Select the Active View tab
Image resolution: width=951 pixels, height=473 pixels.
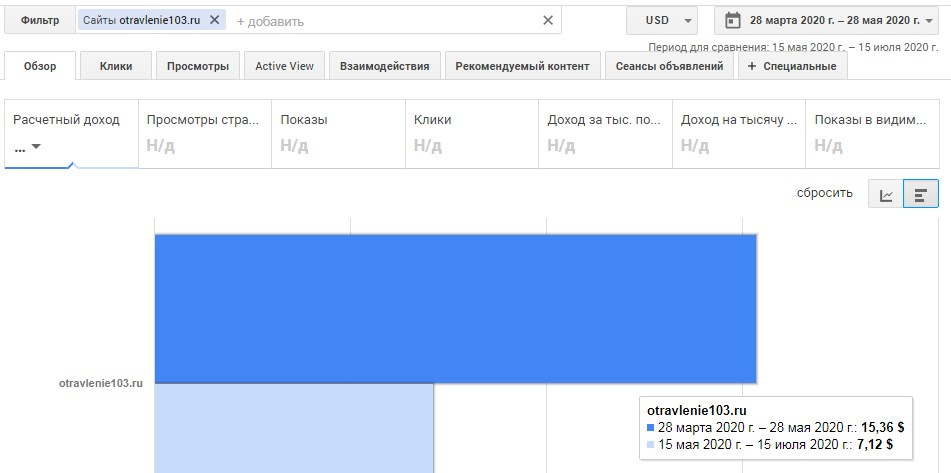pyautogui.click(x=284, y=66)
